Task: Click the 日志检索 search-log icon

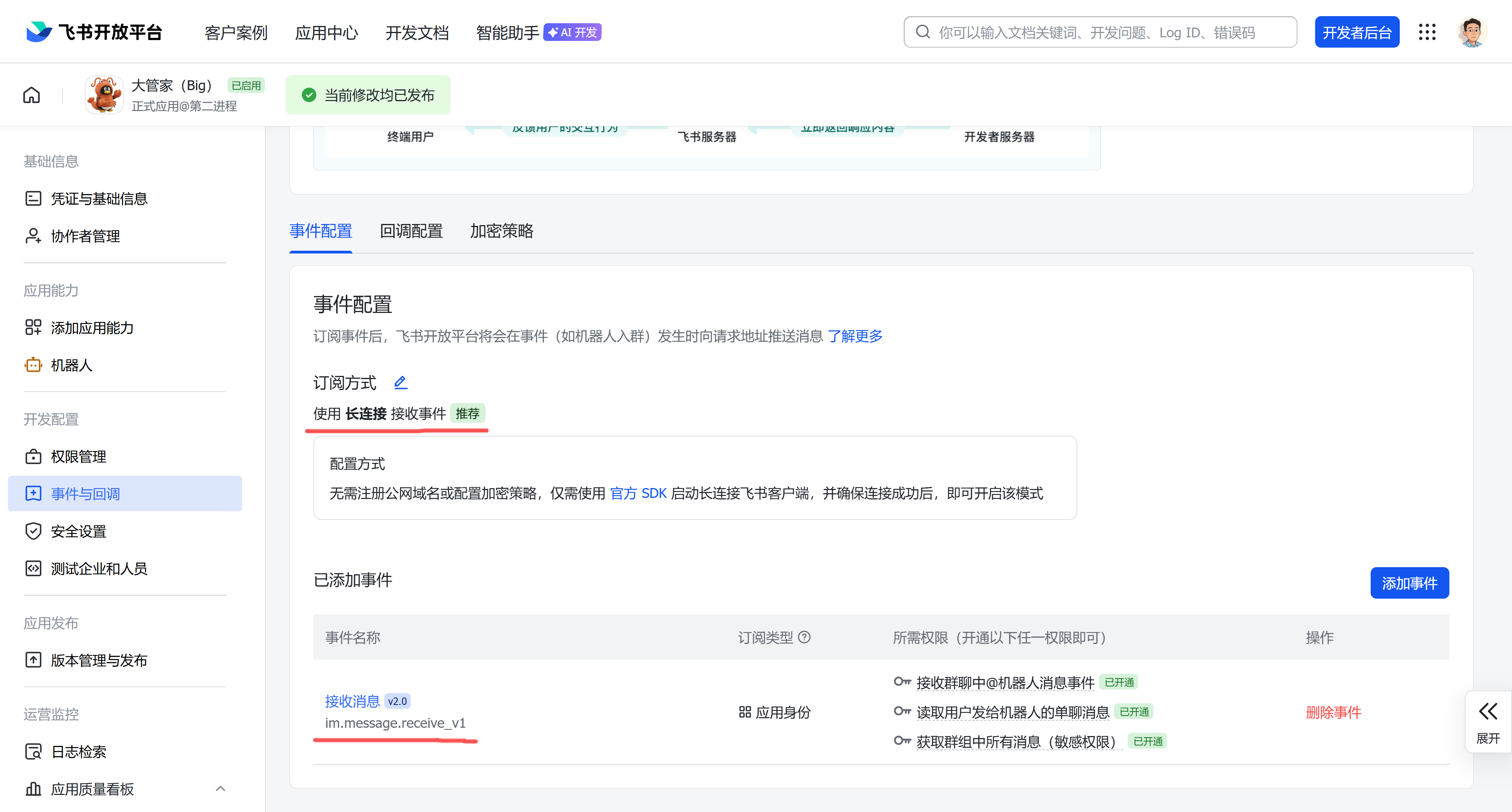Action: pos(33,751)
